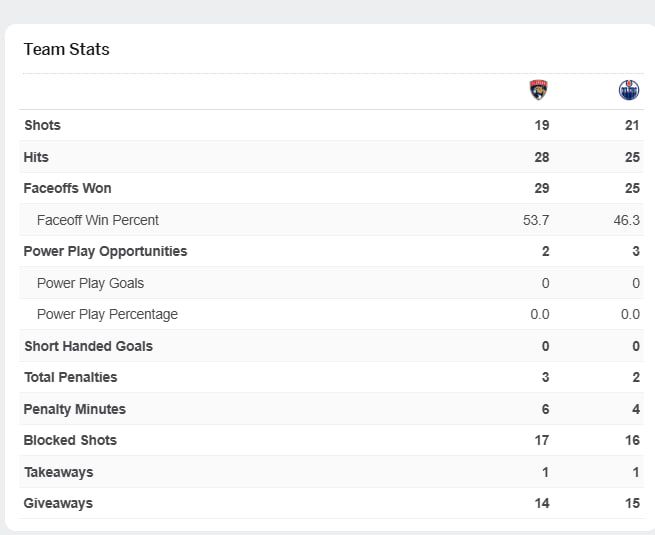The width and height of the screenshot is (655, 535).
Task: Click the Penalty Minutes row label
Action: pyautogui.click(x=74, y=409)
